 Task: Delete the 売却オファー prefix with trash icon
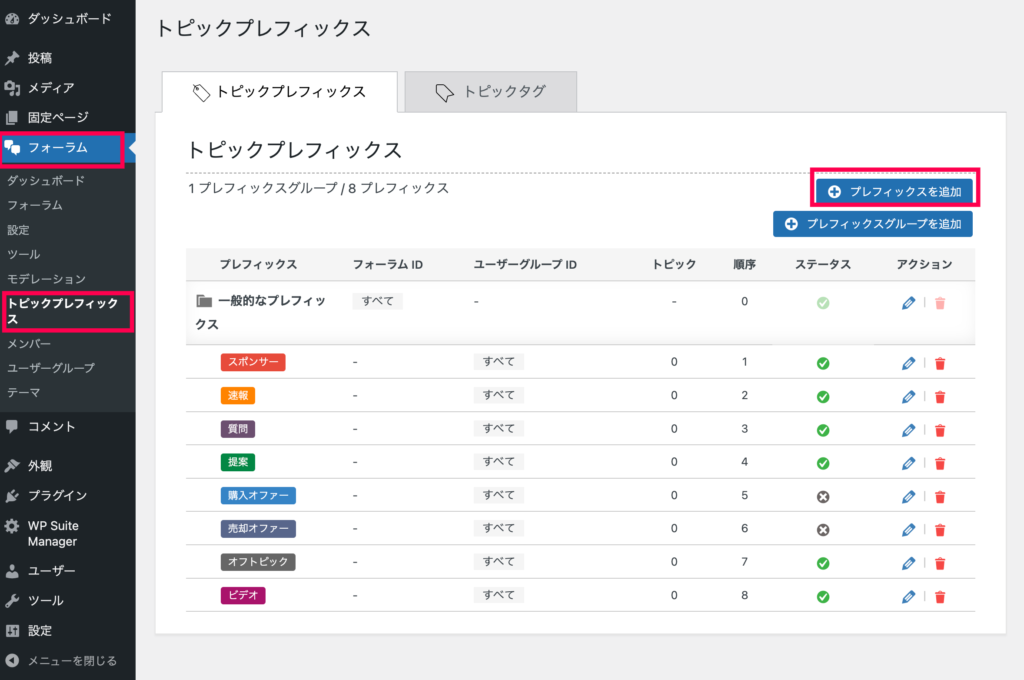[940, 530]
